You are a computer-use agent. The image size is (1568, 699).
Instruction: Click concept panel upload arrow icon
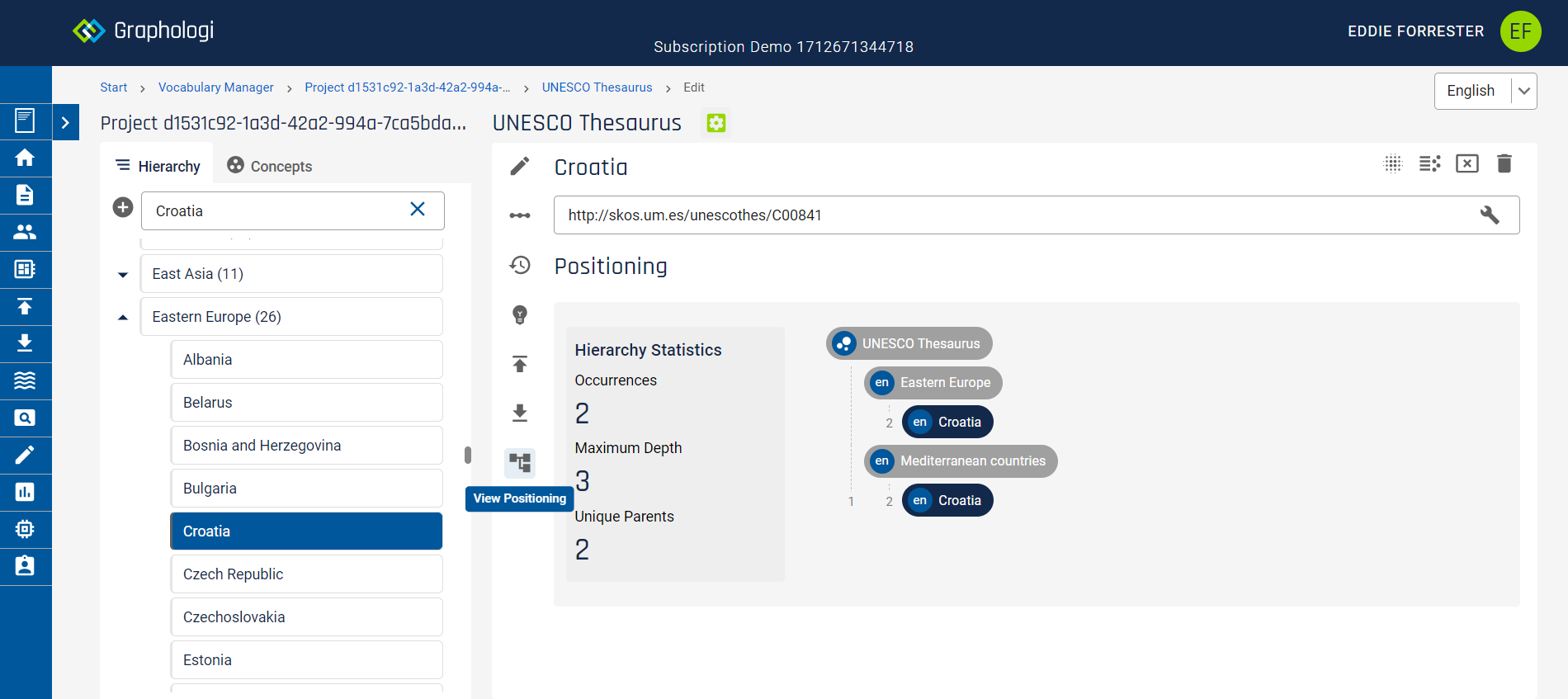coord(520,364)
